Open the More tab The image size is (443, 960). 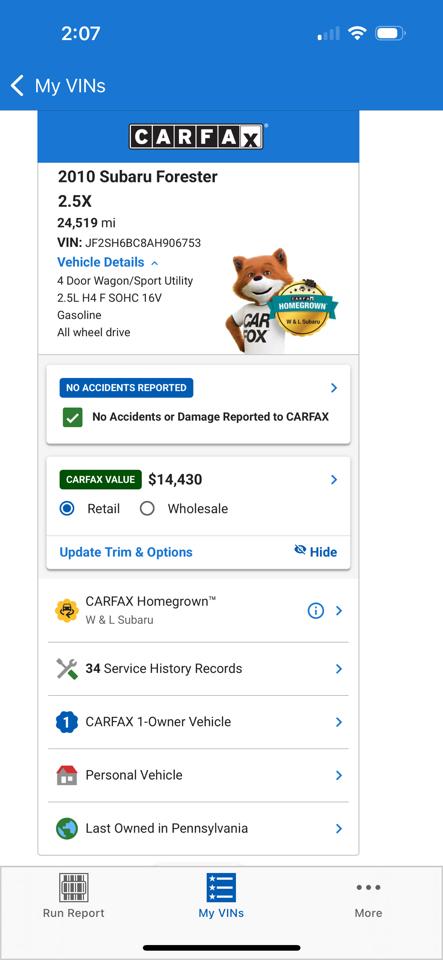coord(368,898)
